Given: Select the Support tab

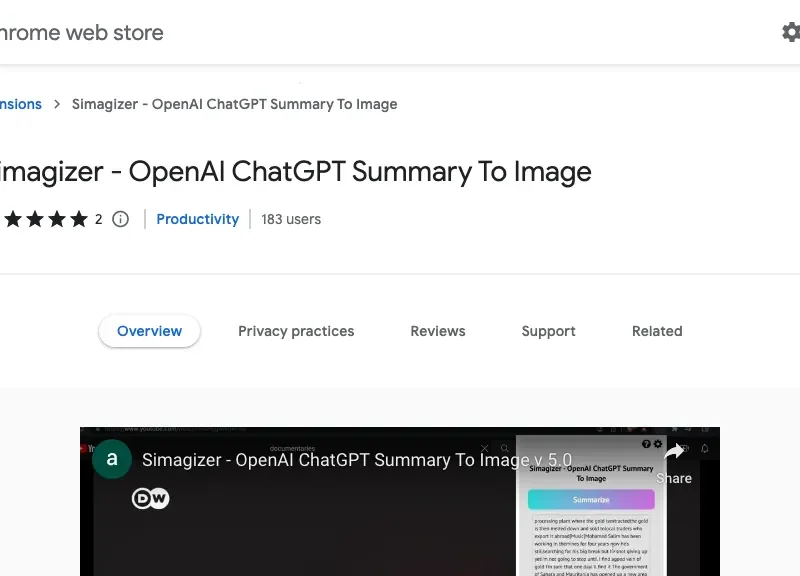Looking at the screenshot, I should (x=548, y=331).
